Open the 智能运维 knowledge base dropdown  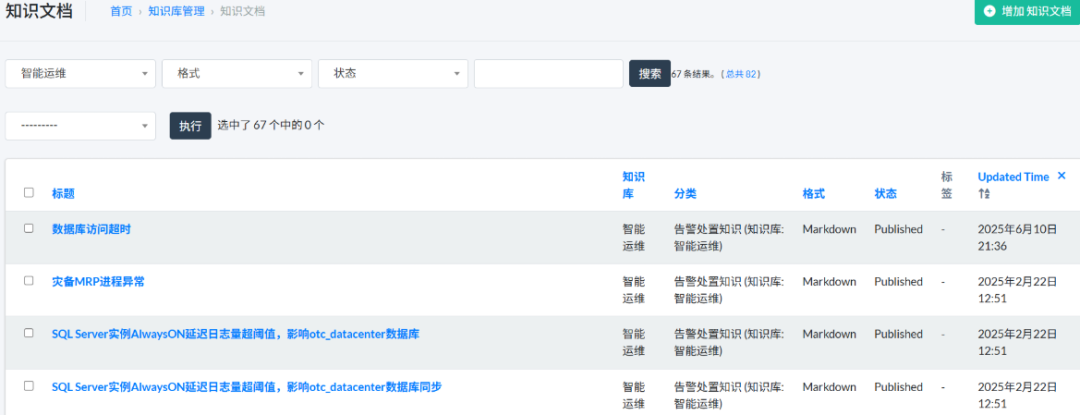pos(81,73)
